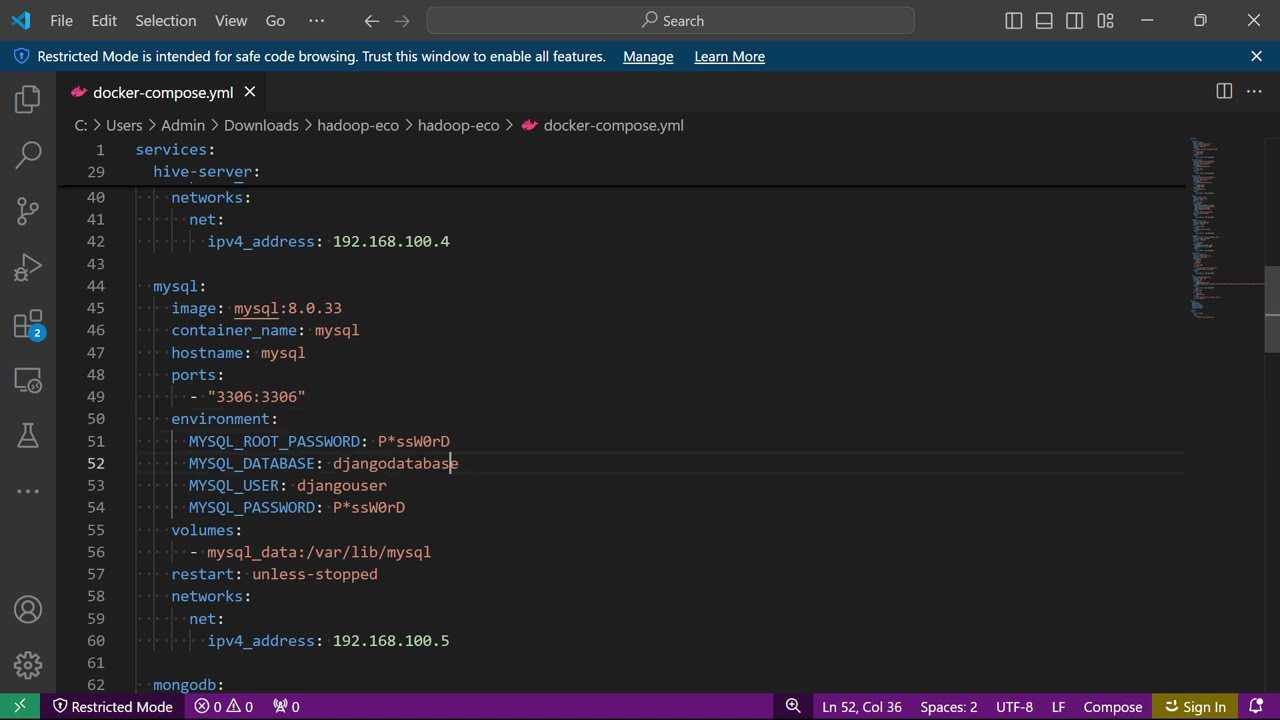The width and height of the screenshot is (1280, 720).
Task: Click the "3306:3306" ports string
Action: click(x=256, y=397)
